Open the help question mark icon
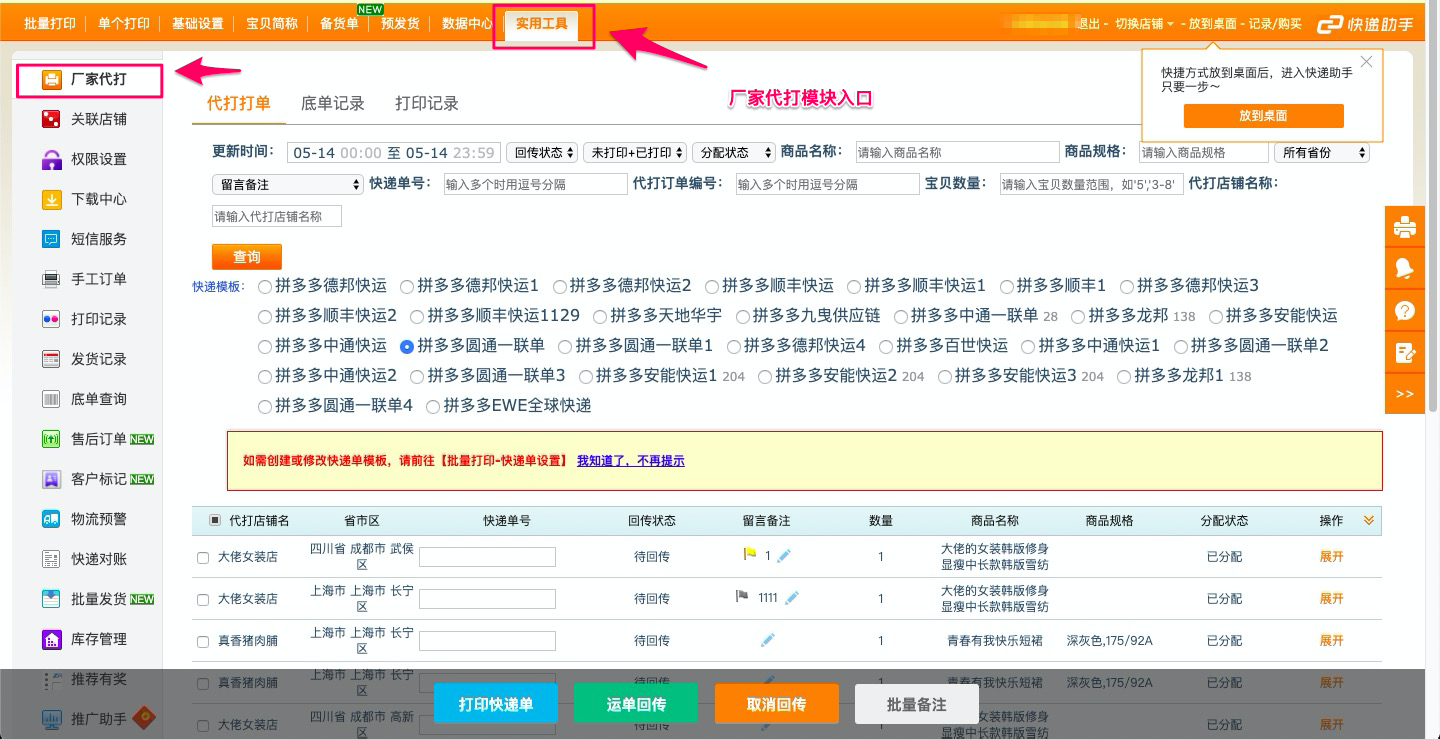This screenshot has height=739, width=1440. point(1405,311)
